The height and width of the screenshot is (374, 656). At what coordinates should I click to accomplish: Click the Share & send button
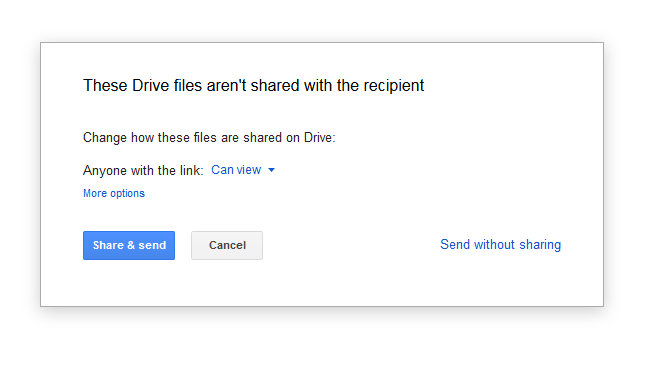pos(129,246)
